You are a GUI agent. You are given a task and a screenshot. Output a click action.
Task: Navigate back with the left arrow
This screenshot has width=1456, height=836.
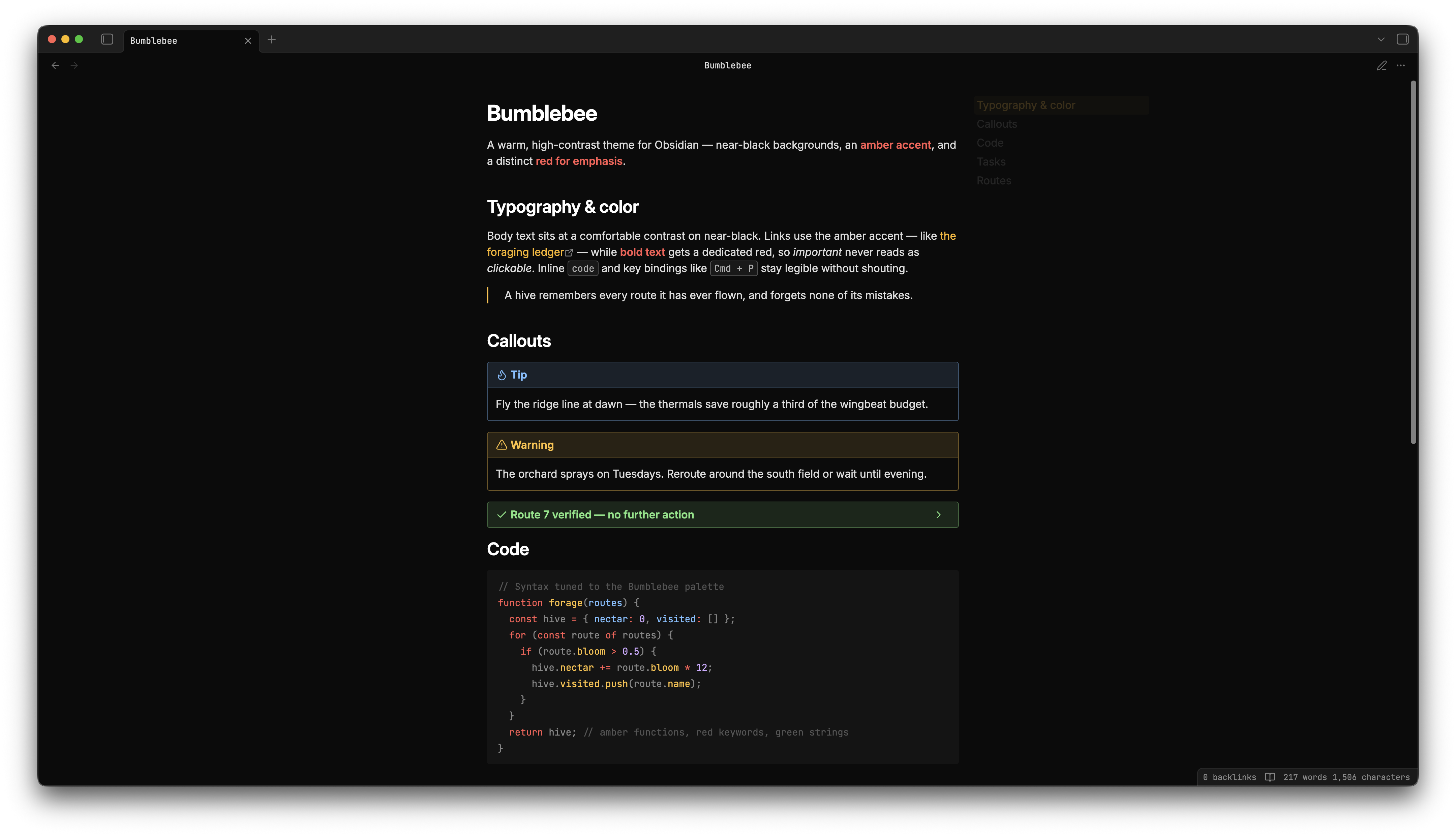55,65
